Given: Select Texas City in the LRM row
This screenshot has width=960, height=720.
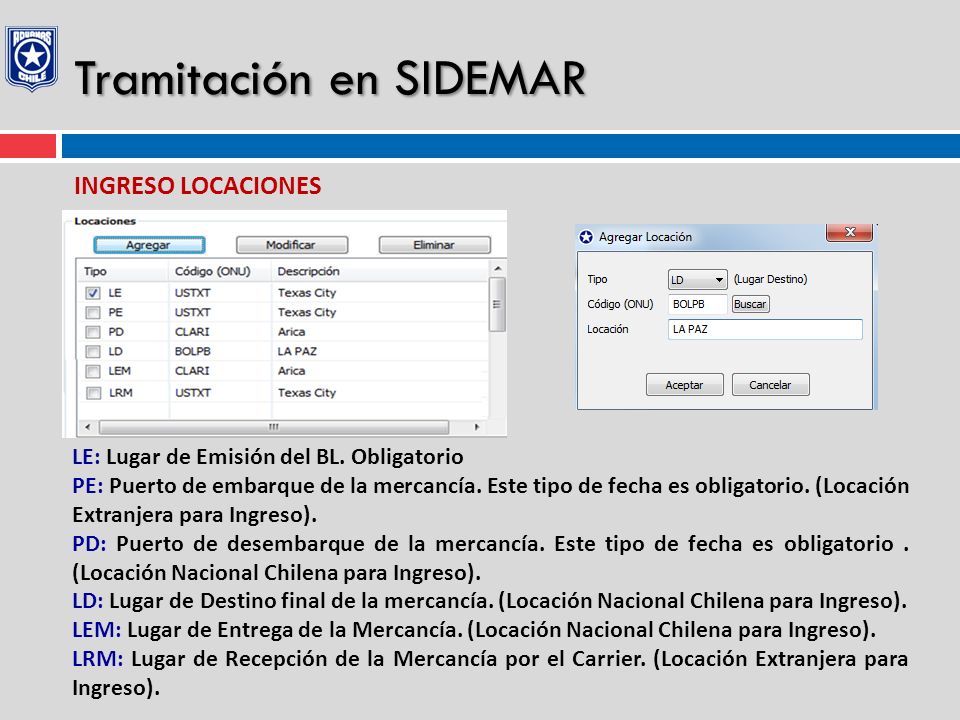Looking at the screenshot, I should (x=307, y=392).
